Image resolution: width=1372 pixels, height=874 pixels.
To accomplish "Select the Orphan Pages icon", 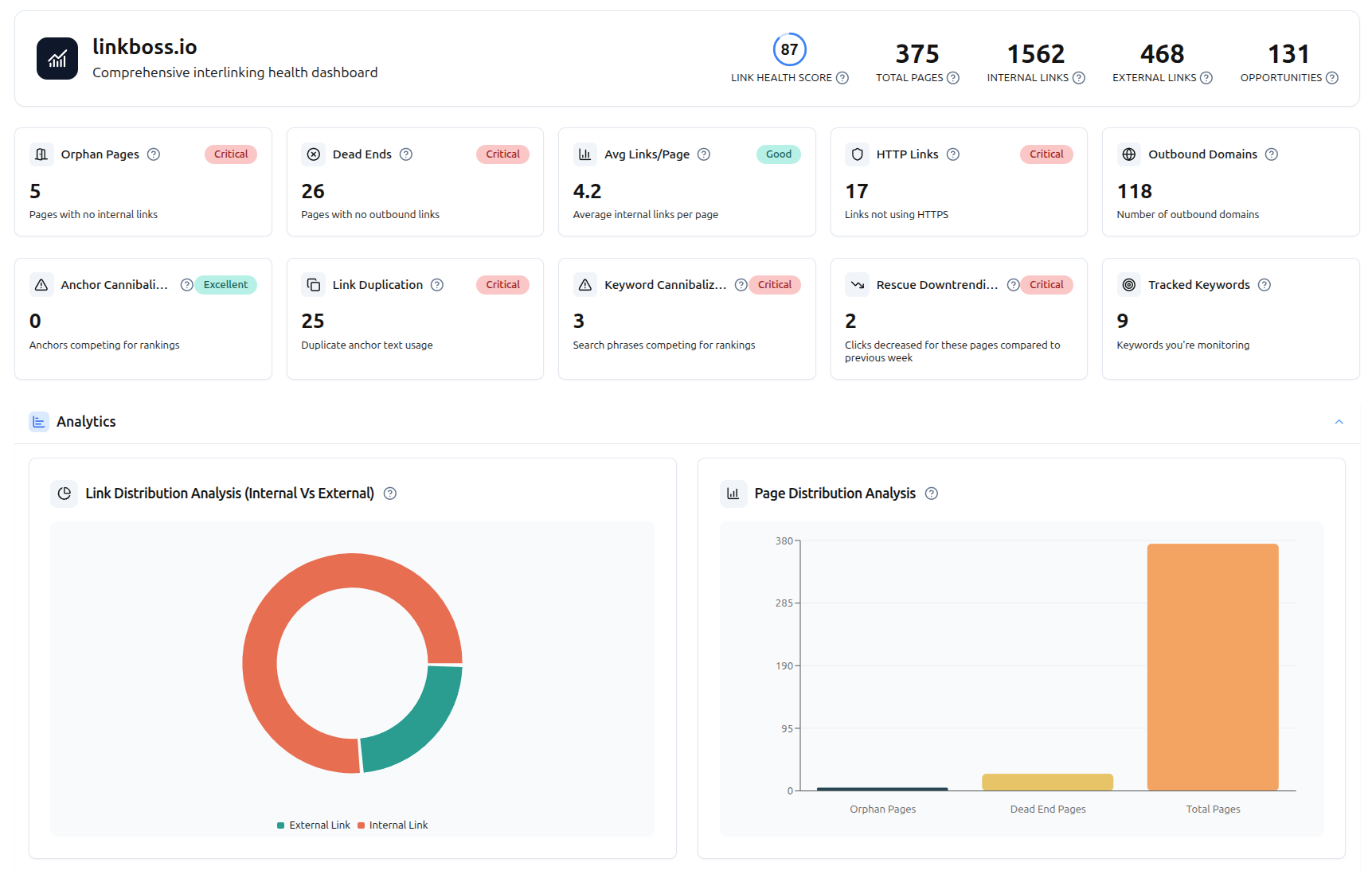I will coord(41,154).
